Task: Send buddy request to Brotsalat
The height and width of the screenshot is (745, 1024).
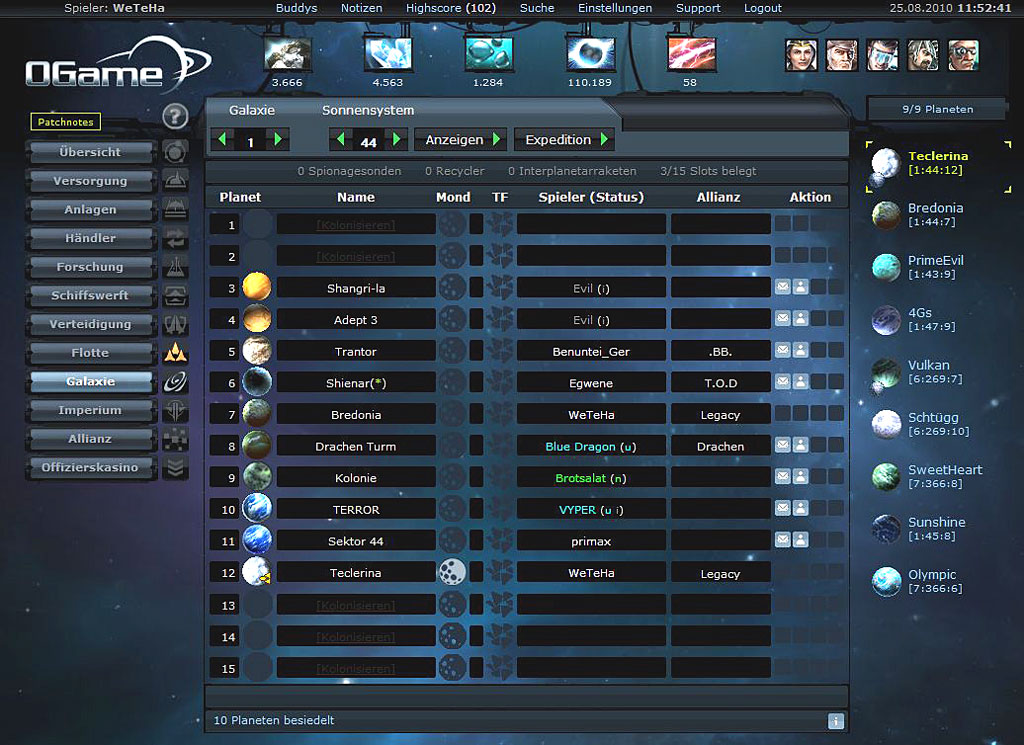Action: 800,477
